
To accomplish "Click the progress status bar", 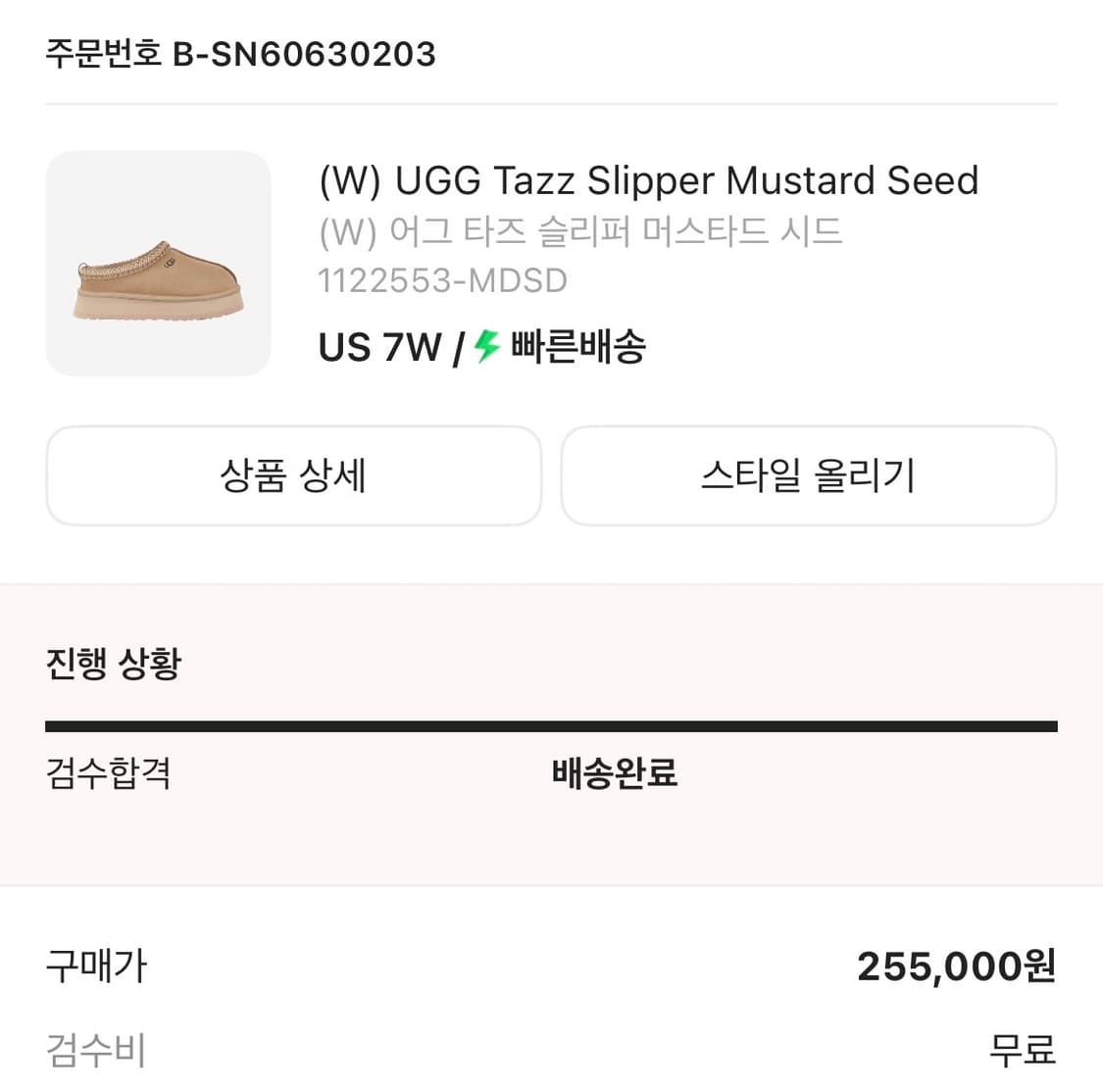I will [x=551, y=724].
